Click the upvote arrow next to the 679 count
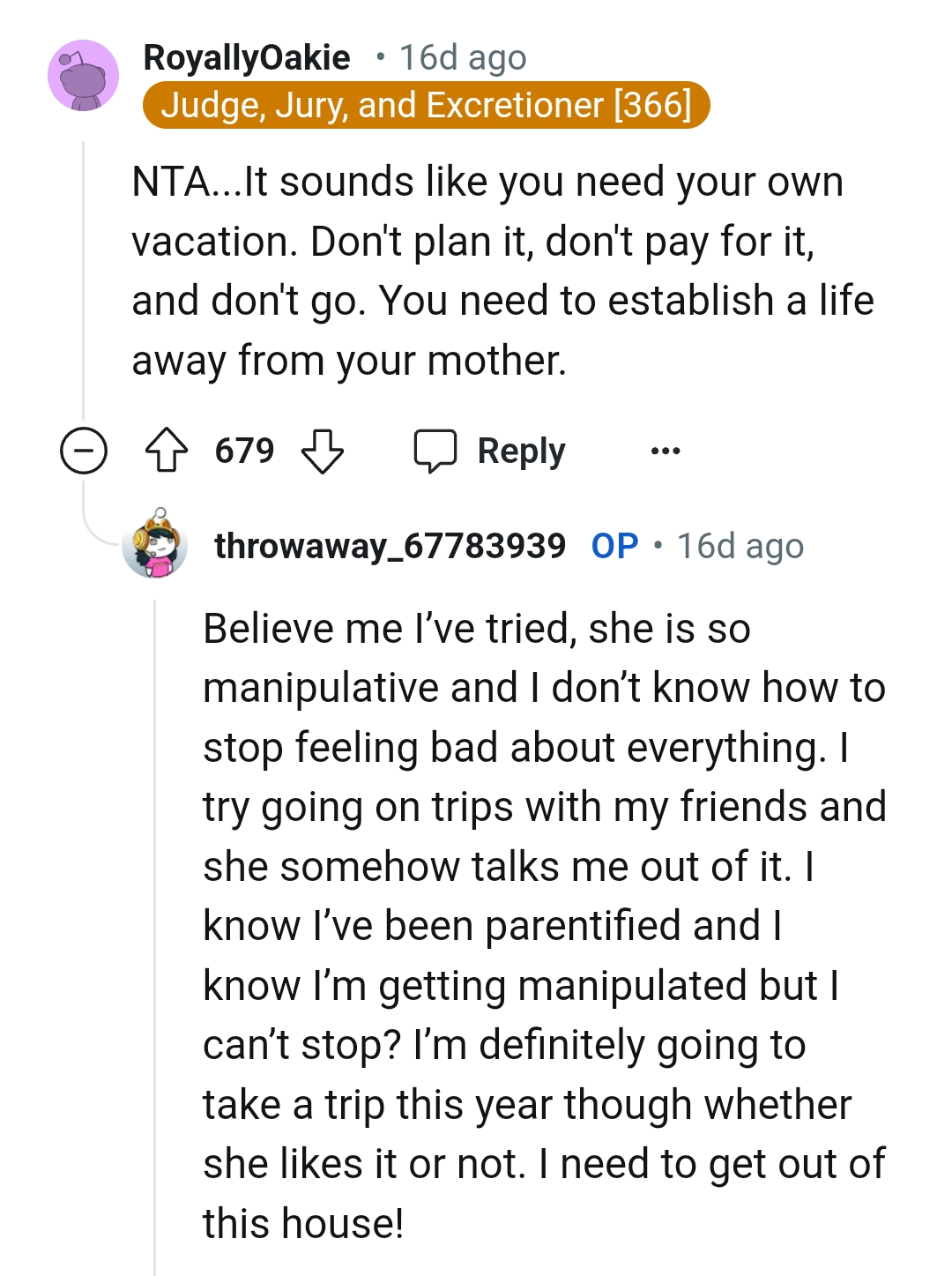 coord(167,450)
